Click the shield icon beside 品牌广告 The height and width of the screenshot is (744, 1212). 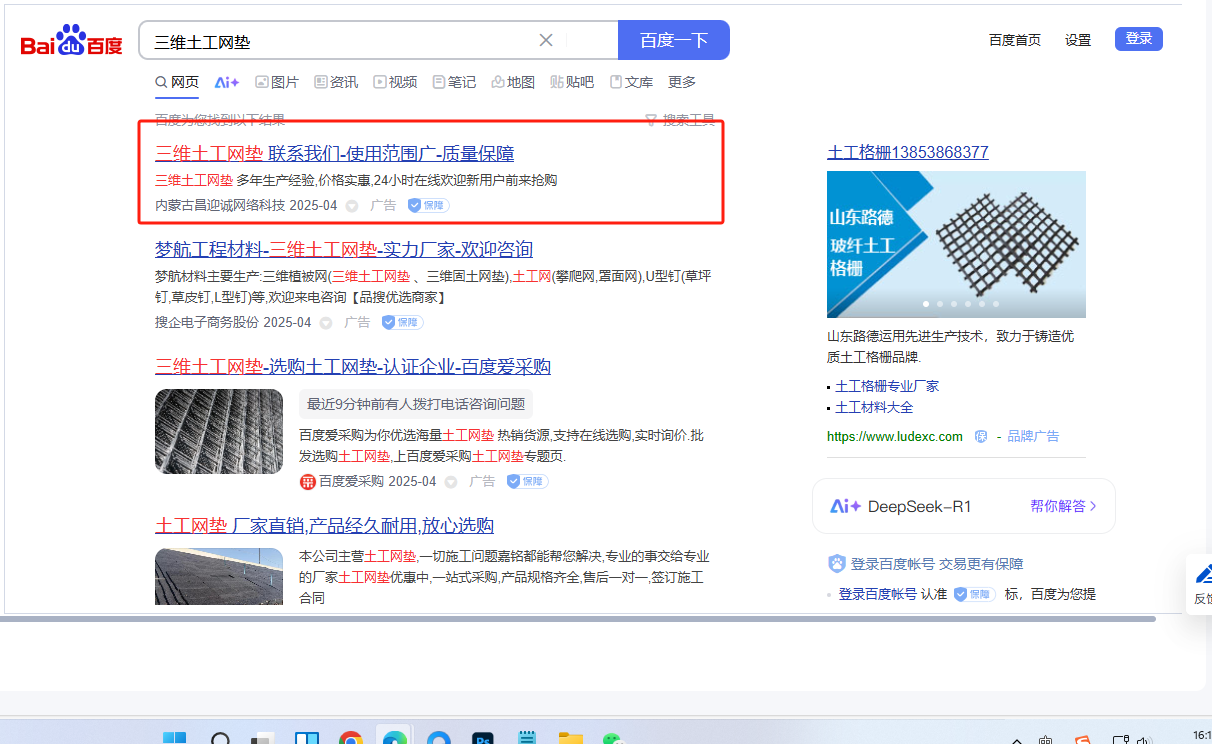click(x=981, y=436)
